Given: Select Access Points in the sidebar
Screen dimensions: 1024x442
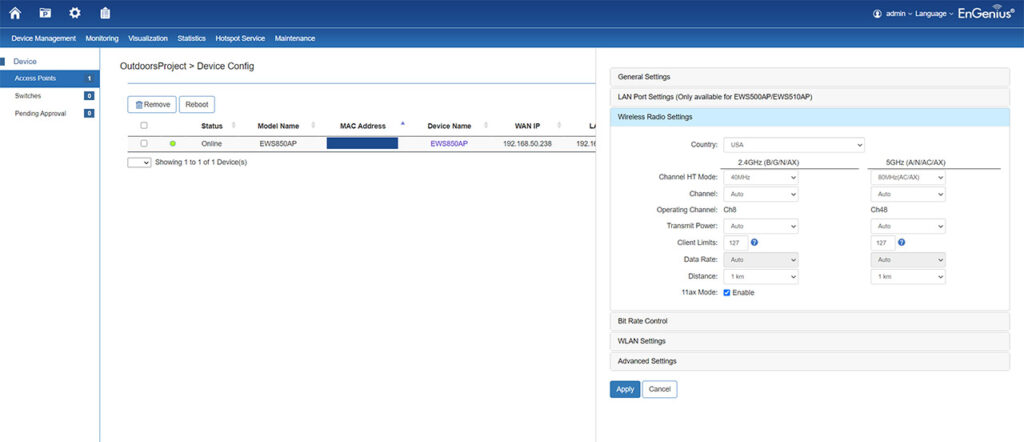Looking at the screenshot, I should [x=50, y=78].
